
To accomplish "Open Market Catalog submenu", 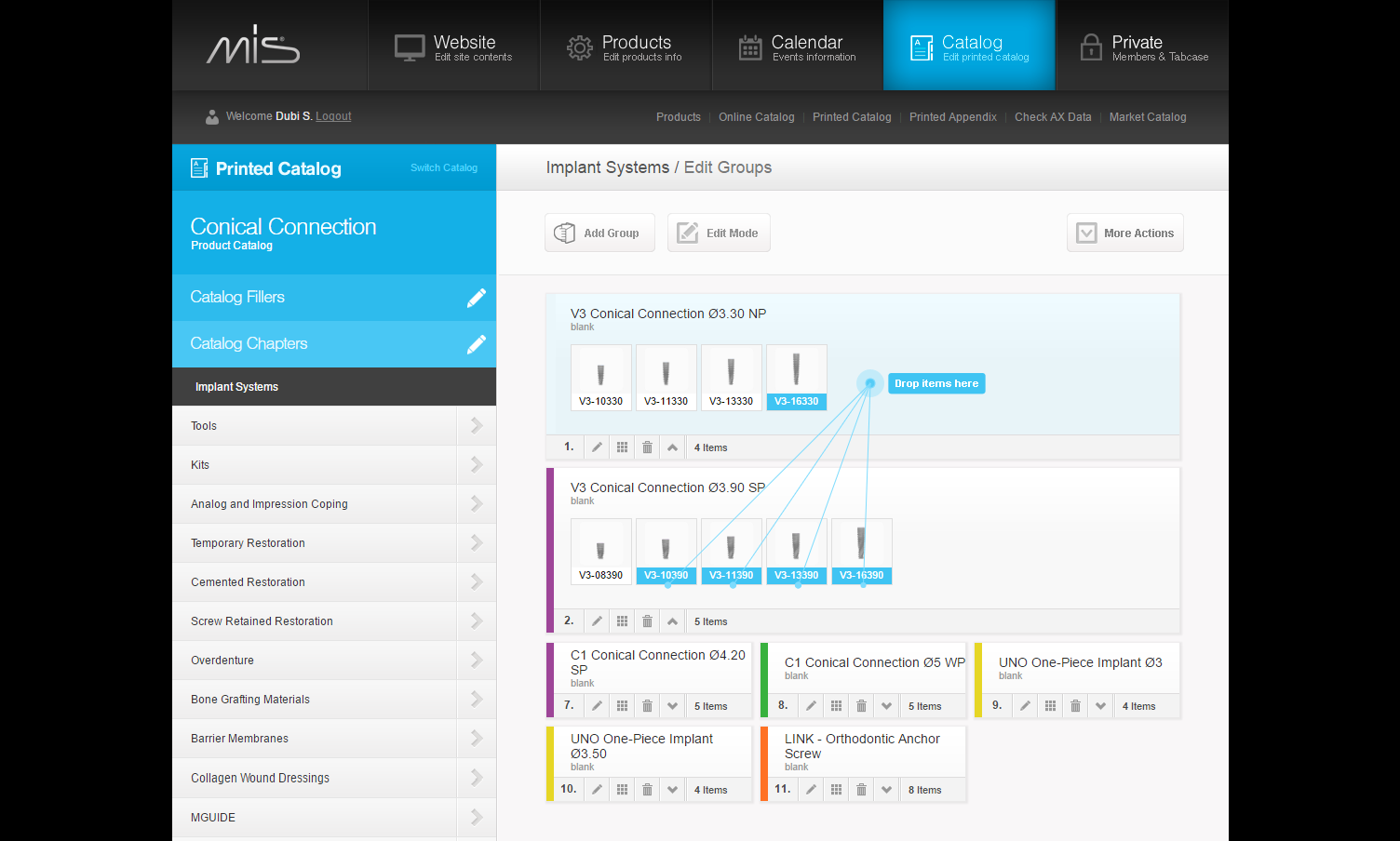I will (1148, 117).
